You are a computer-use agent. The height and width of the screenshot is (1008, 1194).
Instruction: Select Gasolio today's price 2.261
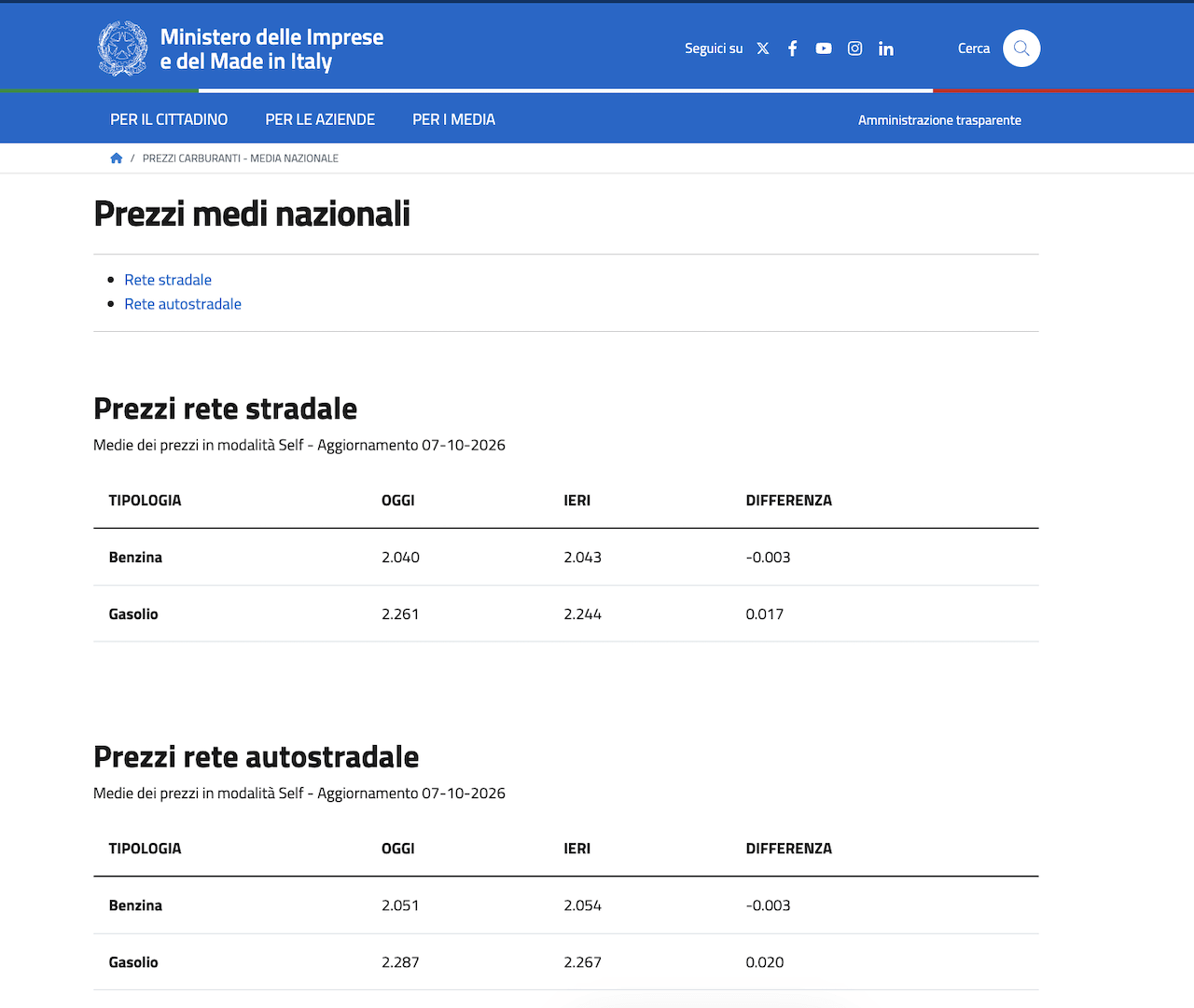(x=400, y=614)
